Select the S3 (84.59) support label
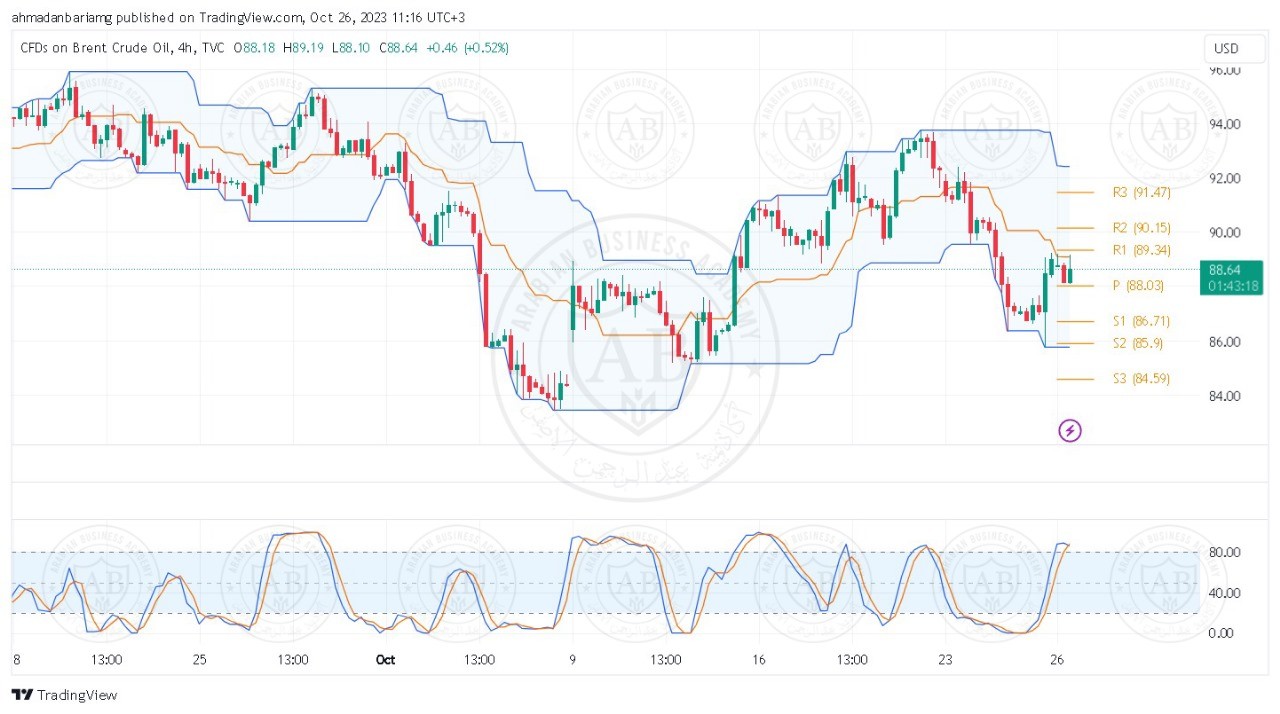The width and height of the screenshot is (1280, 714). pos(1141,378)
